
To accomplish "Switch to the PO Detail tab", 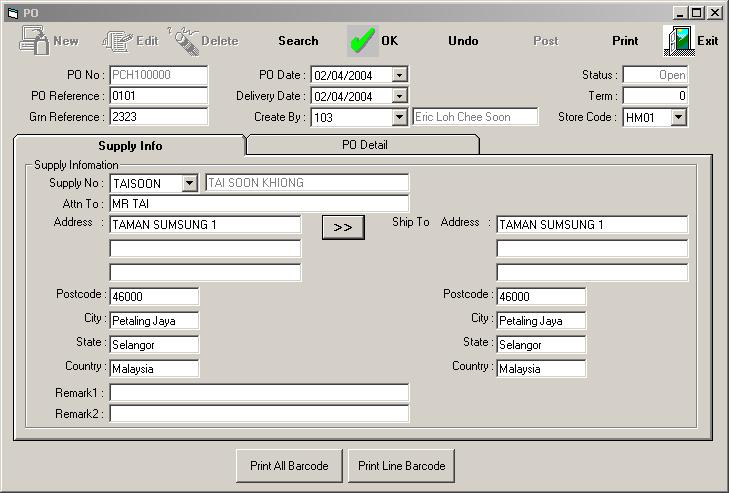I will click(364, 145).
